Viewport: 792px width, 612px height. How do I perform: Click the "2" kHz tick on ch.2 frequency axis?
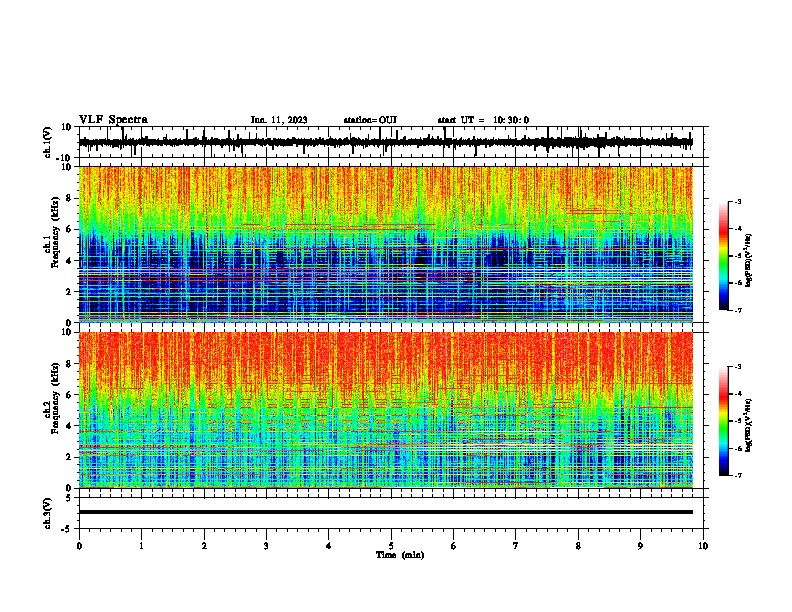70,457
